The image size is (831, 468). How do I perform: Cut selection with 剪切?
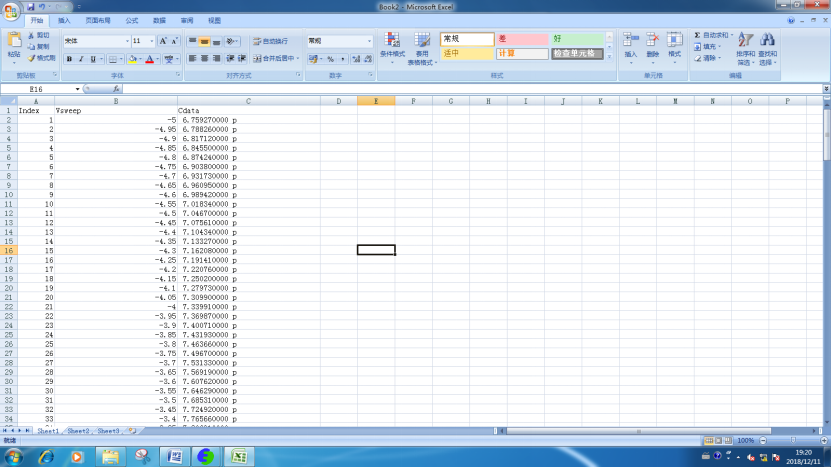[x=39, y=35]
